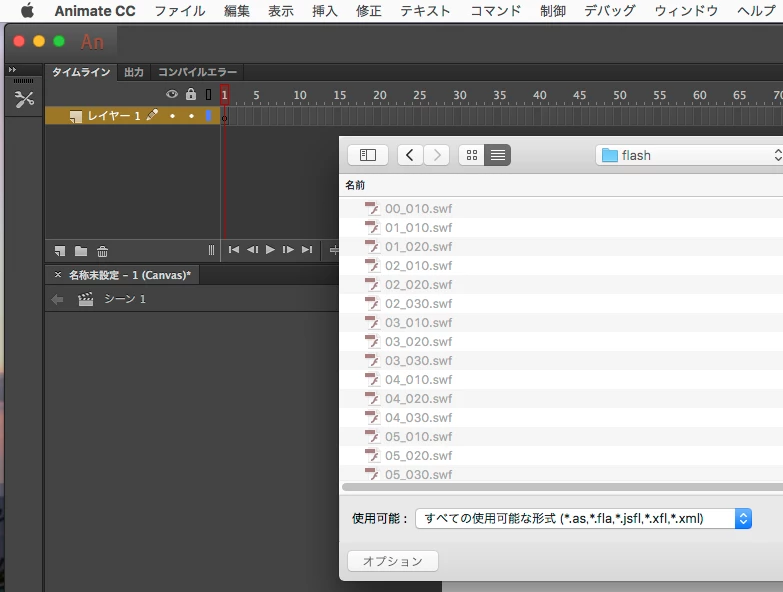Screen dimensions: 783x592
Task: Step forward one frame
Action: coord(288,250)
